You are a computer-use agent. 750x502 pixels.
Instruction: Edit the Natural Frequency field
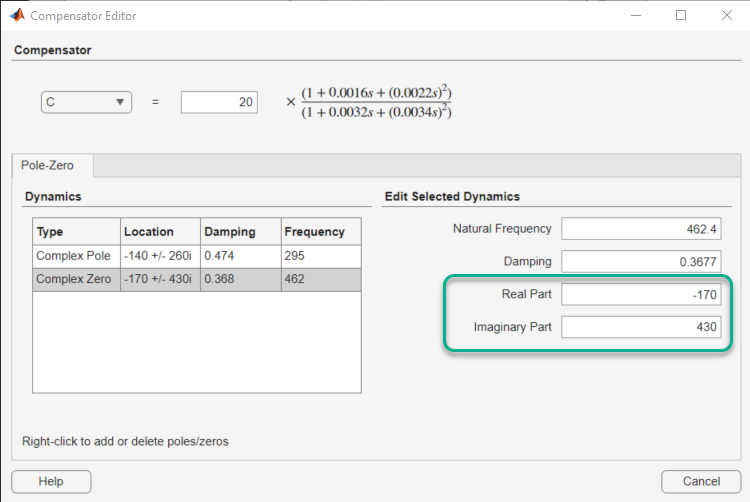[x=641, y=229]
